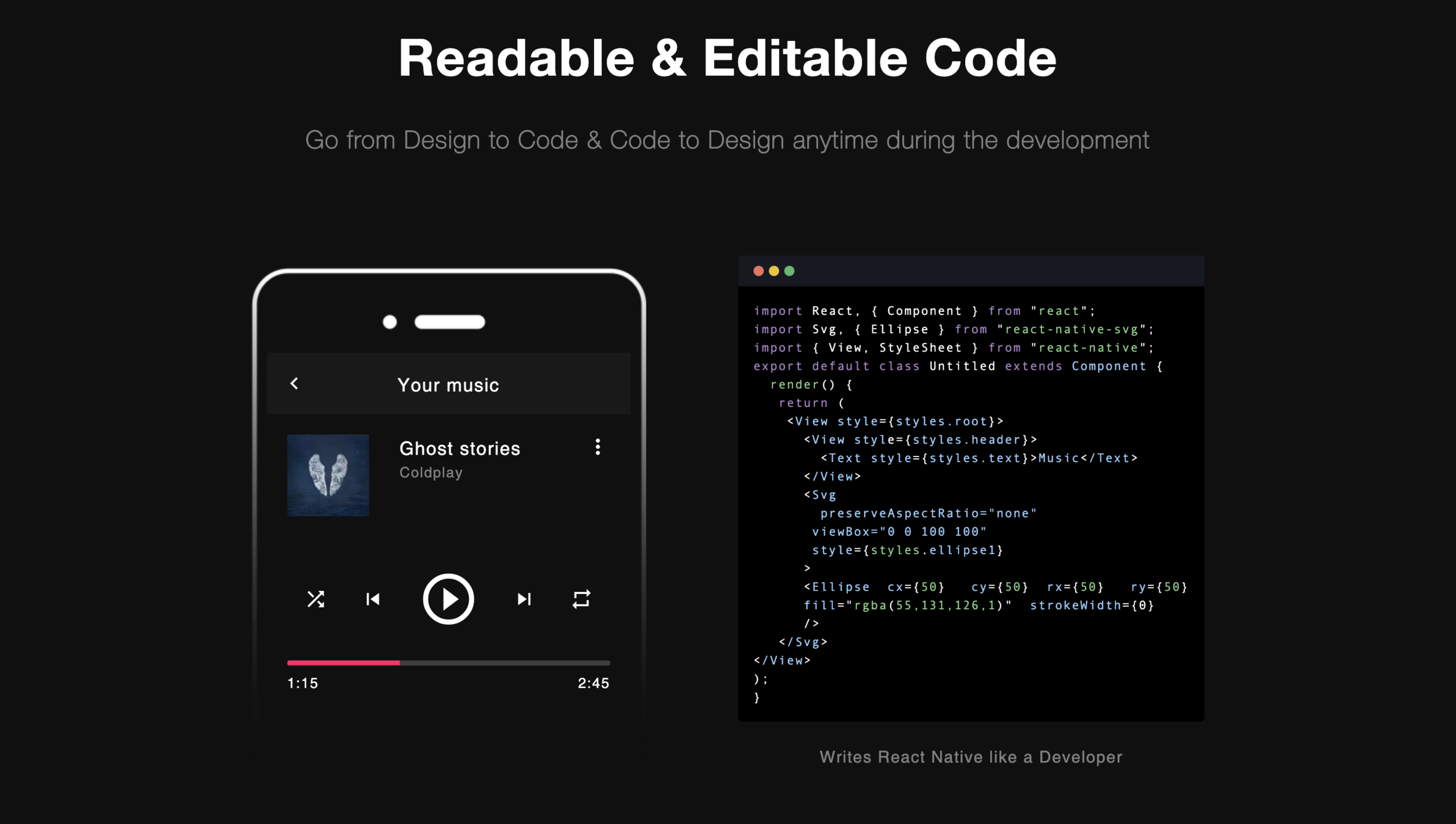The width and height of the screenshot is (1456, 824).
Task: Click the Coldplay artist name
Action: (x=430, y=472)
